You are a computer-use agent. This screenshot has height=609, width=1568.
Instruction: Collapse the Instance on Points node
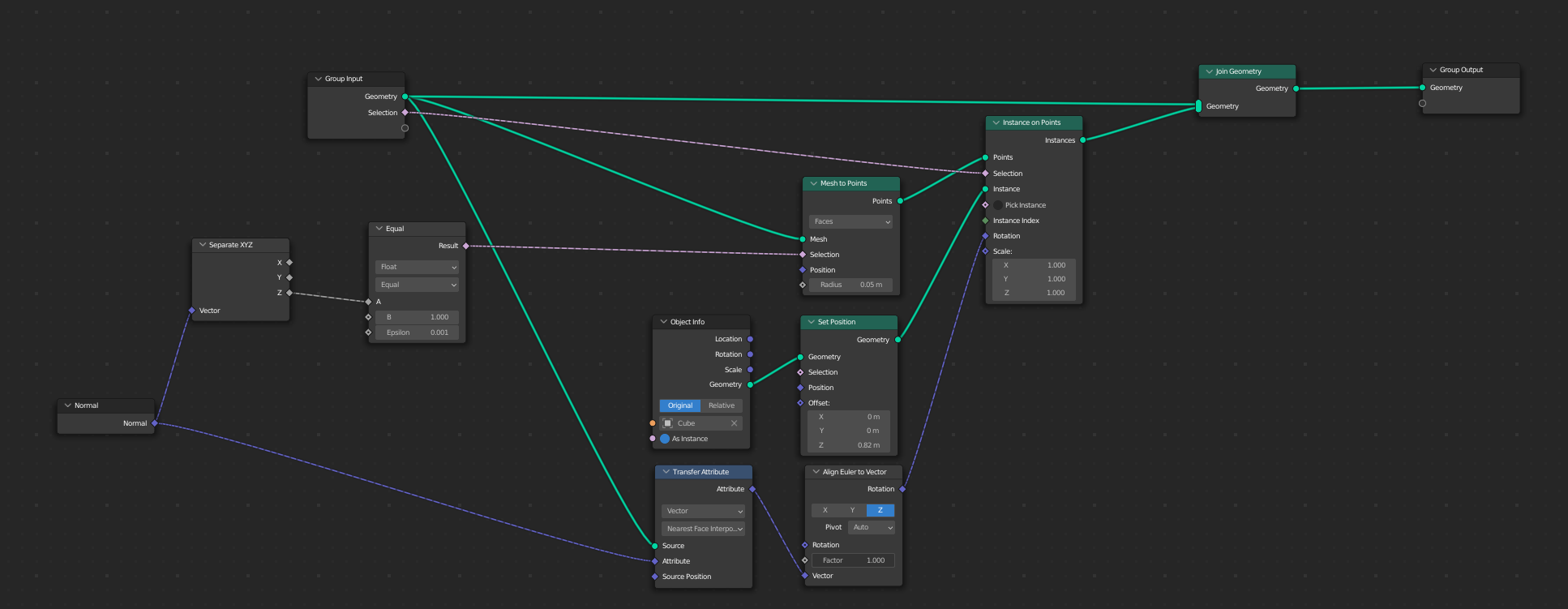coord(996,122)
